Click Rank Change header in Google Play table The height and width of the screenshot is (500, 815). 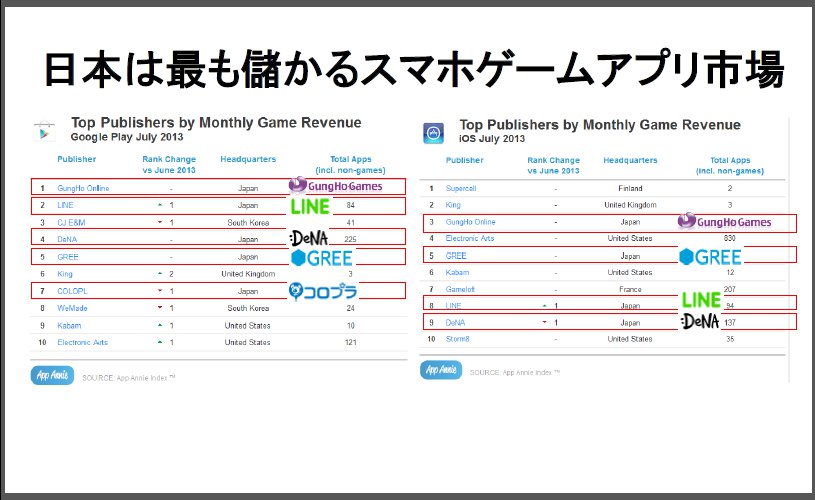[169, 165]
